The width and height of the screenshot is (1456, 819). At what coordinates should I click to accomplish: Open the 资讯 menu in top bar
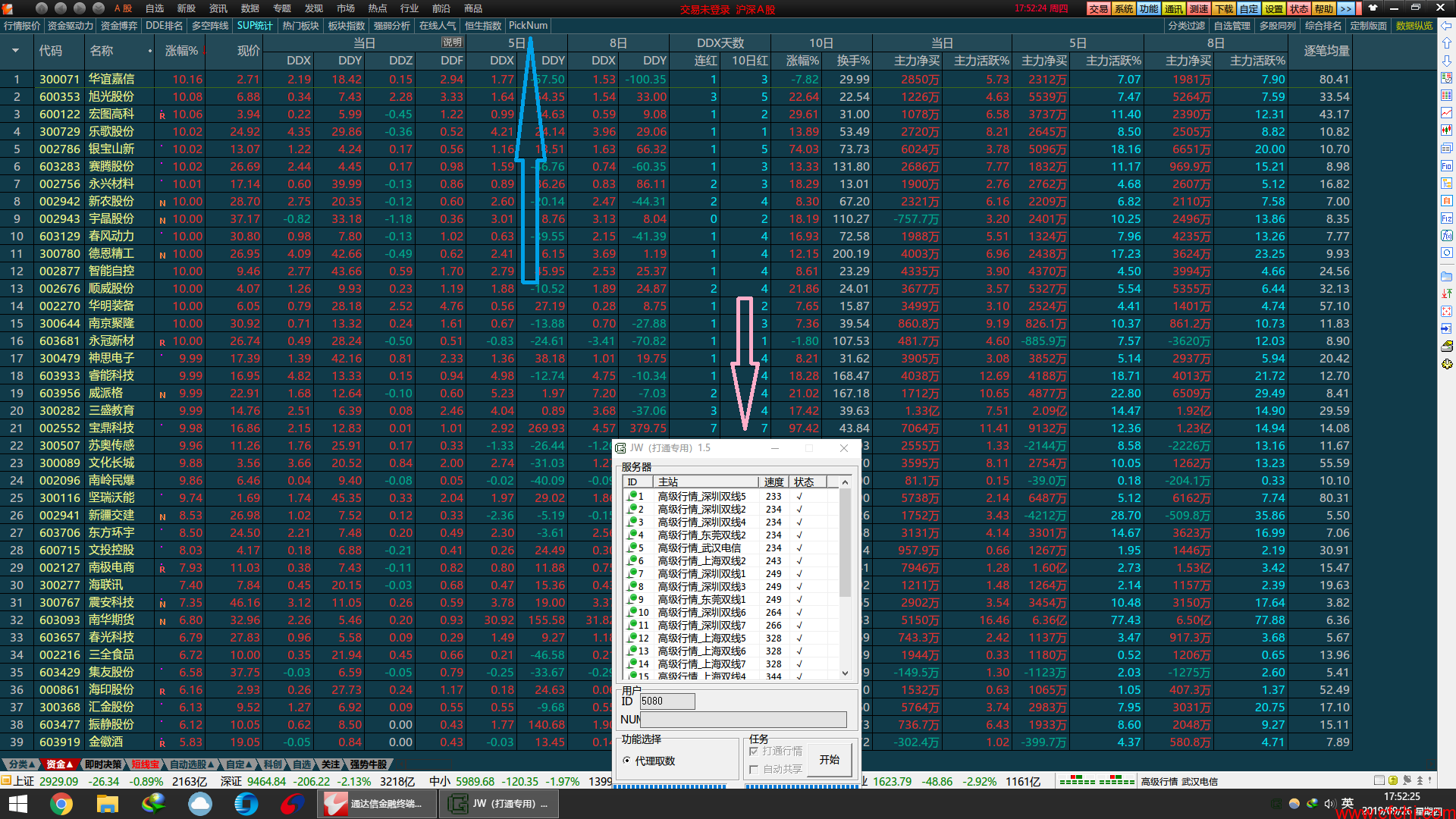(218, 8)
